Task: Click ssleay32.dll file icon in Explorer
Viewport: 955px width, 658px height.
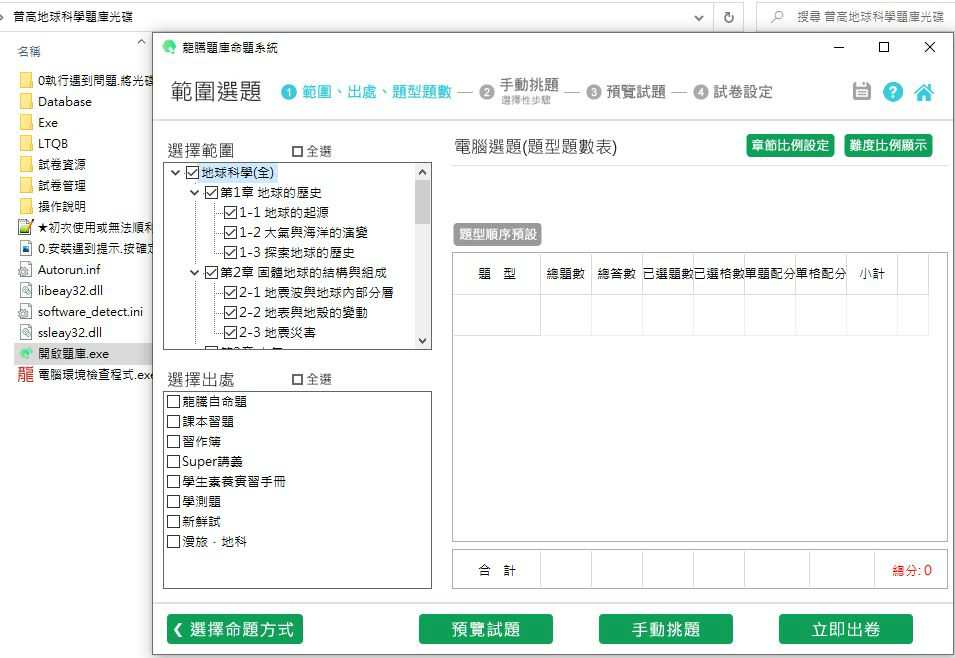Action: pyautogui.click(x=26, y=333)
